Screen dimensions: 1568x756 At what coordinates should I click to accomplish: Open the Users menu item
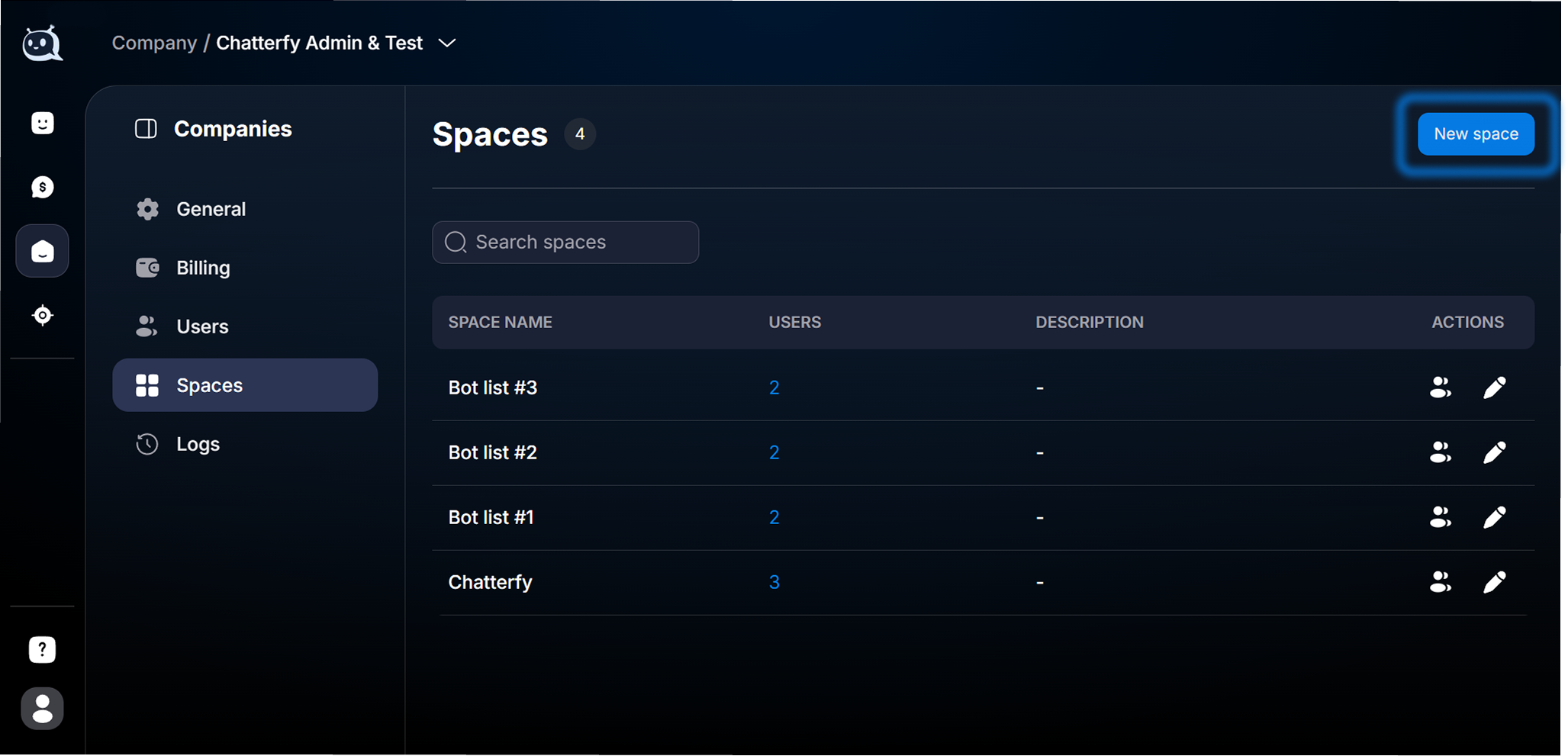[245, 327]
